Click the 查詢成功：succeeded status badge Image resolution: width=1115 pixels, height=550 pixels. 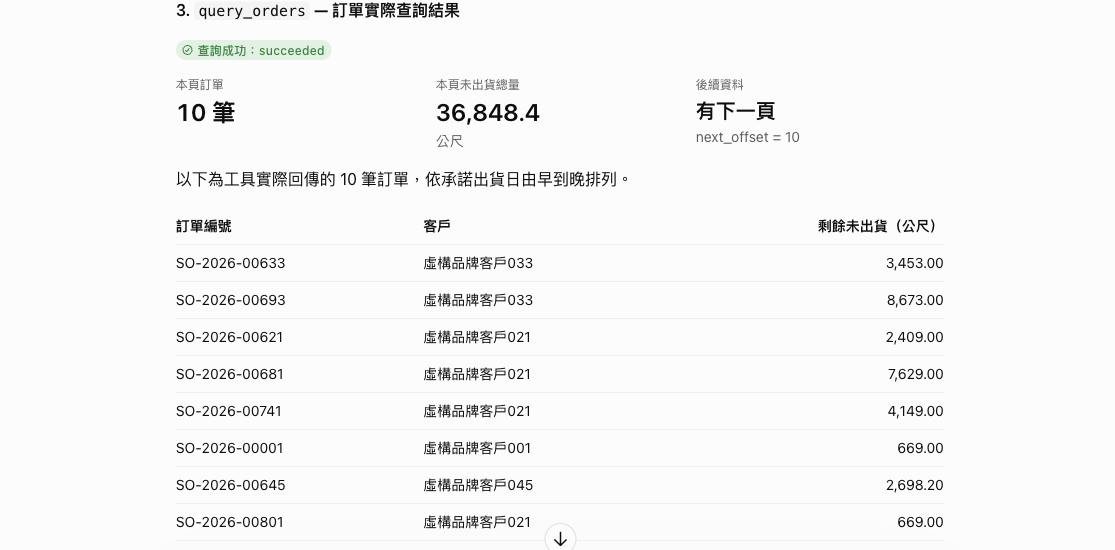254,51
